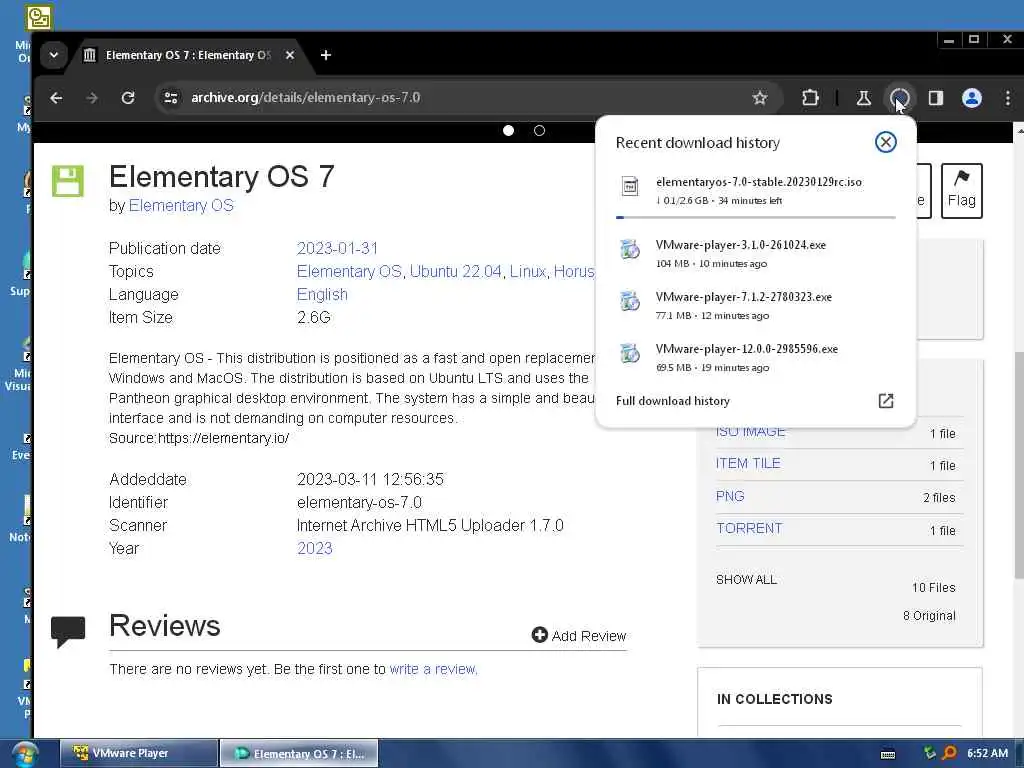Viewport: 1024px width, 768px height.
Task: Click VMware-player-3.1.0 installer icon
Action: pyautogui.click(x=630, y=249)
